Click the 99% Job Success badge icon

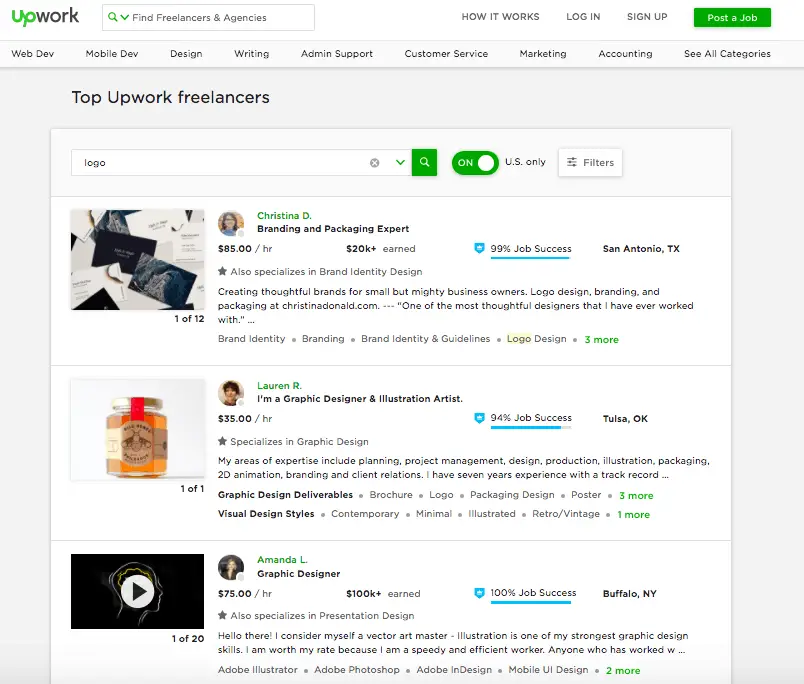coord(479,248)
